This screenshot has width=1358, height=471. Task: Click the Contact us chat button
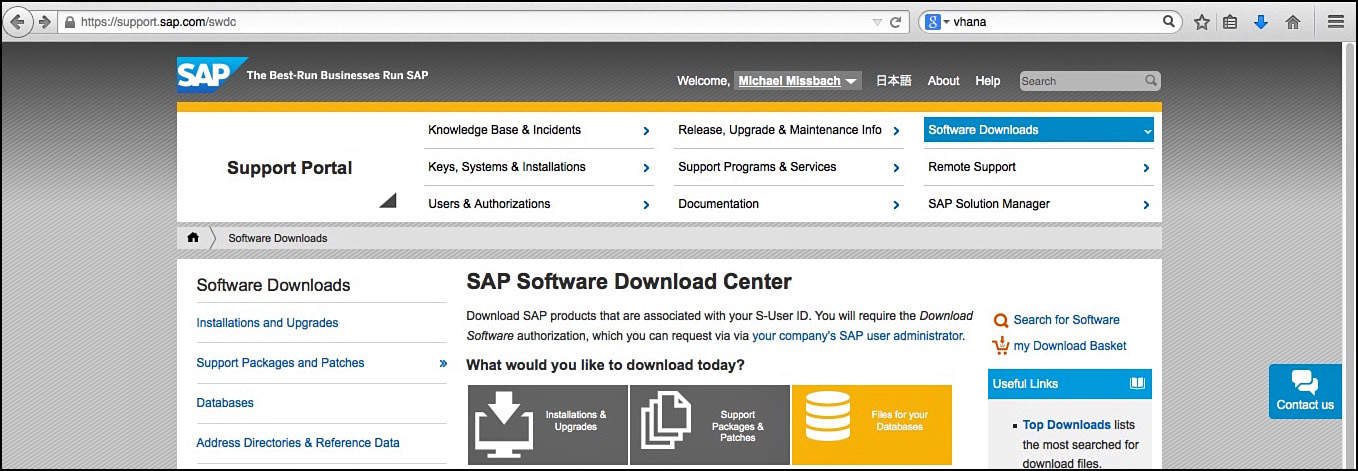[1305, 391]
